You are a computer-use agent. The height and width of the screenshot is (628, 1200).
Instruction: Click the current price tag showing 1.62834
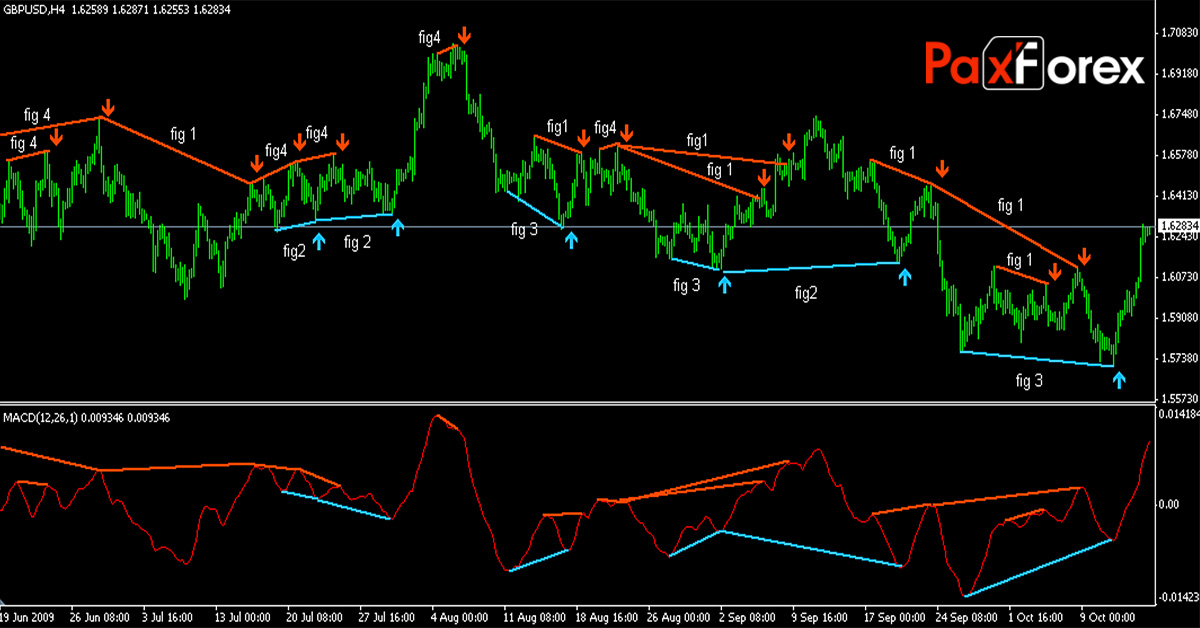pos(1180,227)
